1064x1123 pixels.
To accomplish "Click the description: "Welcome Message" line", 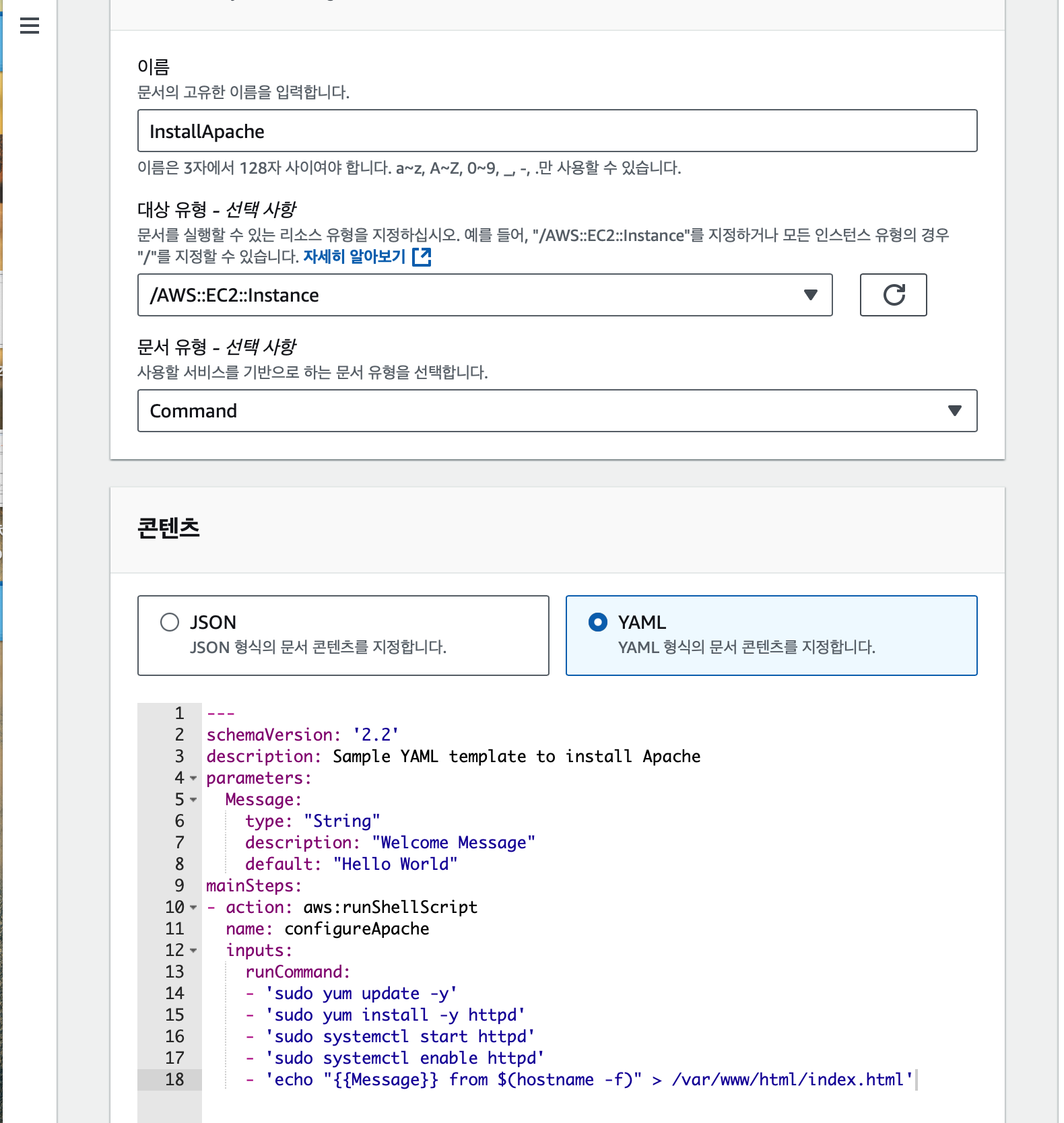I will (390, 842).
